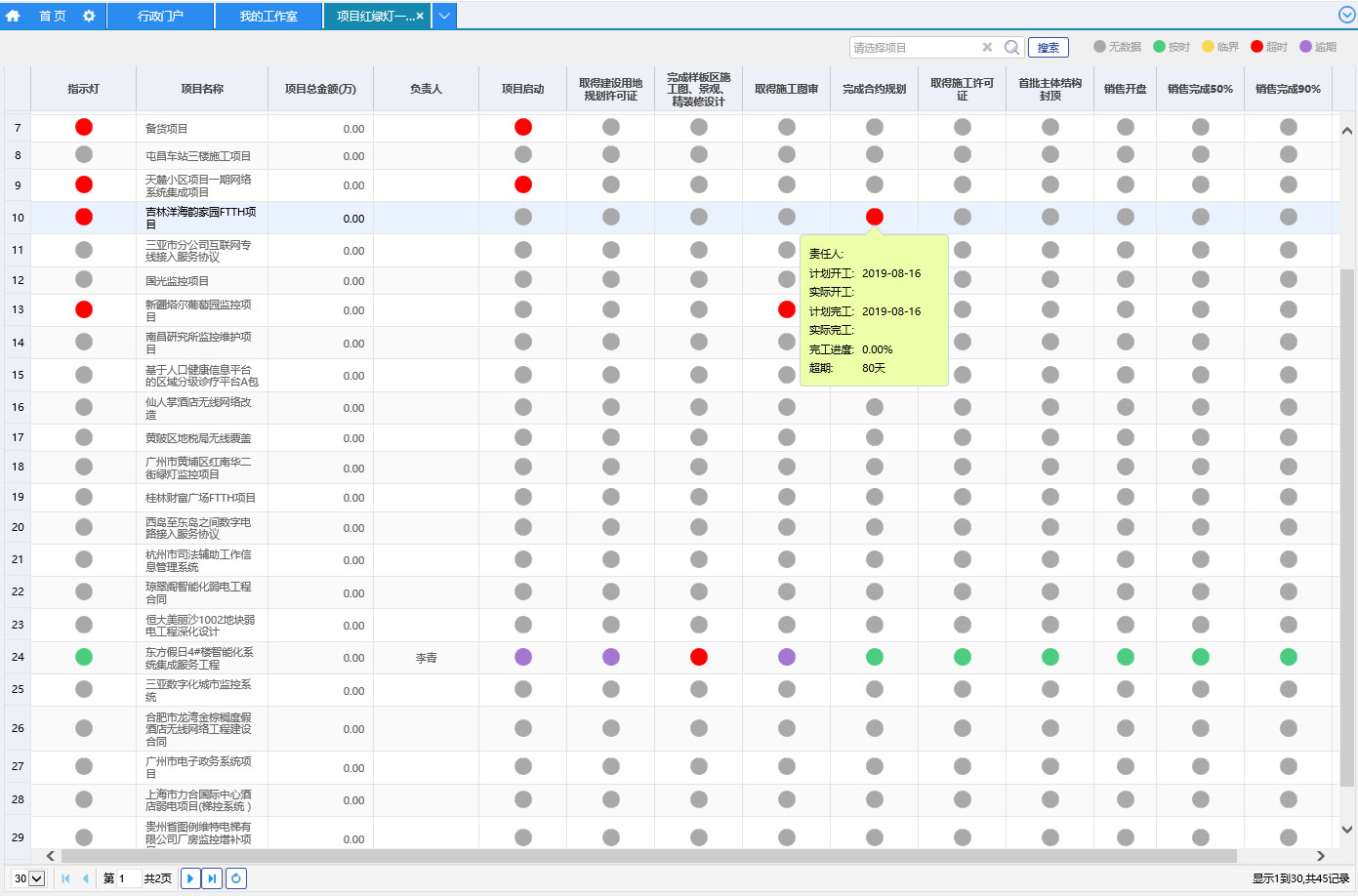The width and height of the screenshot is (1358, 896).
Task: Click the home icon in the top bar
Action: pos(14,16)
